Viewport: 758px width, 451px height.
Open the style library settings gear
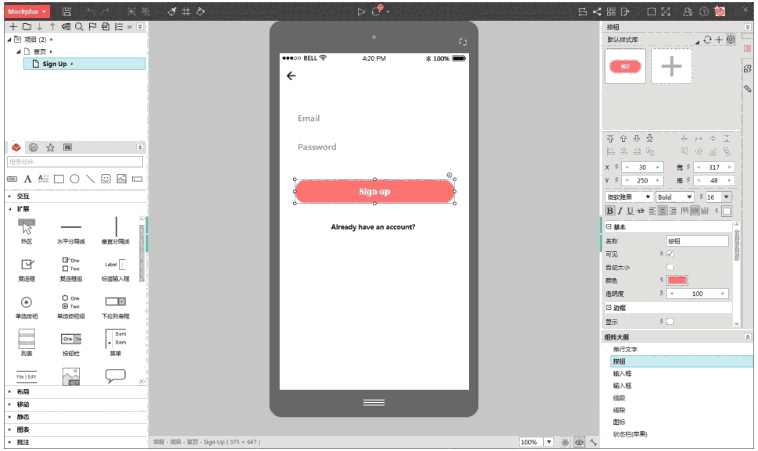pos(730,40)
